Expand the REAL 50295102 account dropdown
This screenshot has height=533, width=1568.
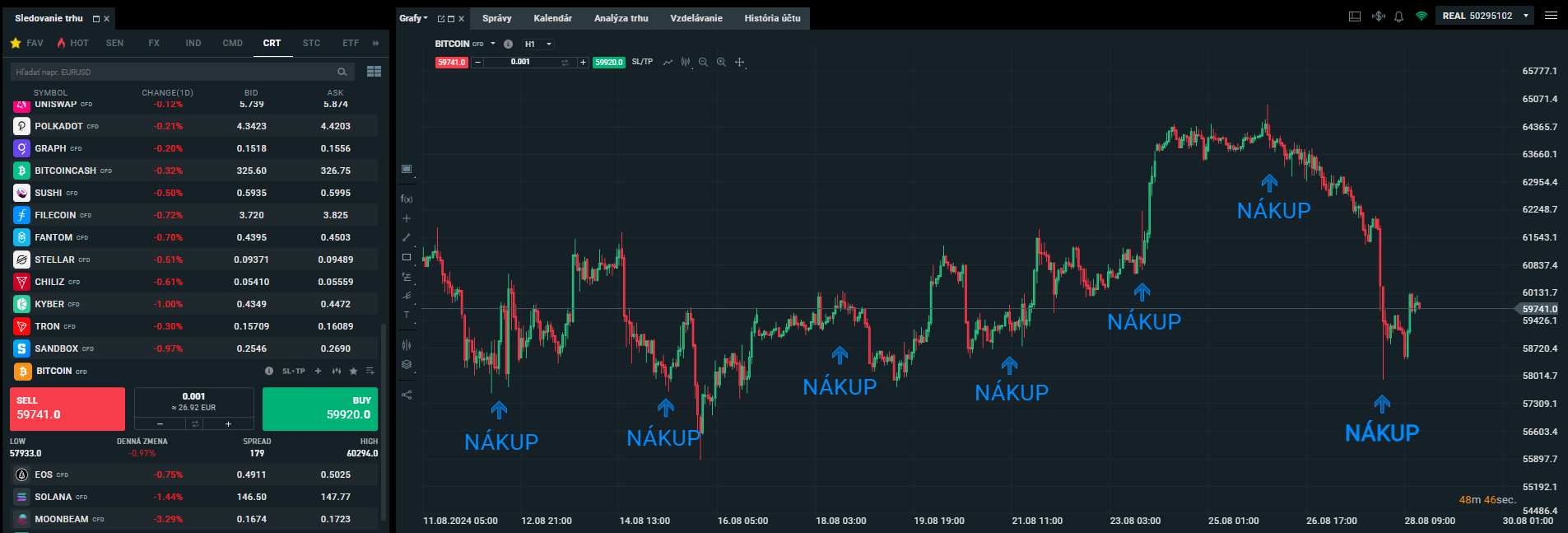coord(1526,16)
